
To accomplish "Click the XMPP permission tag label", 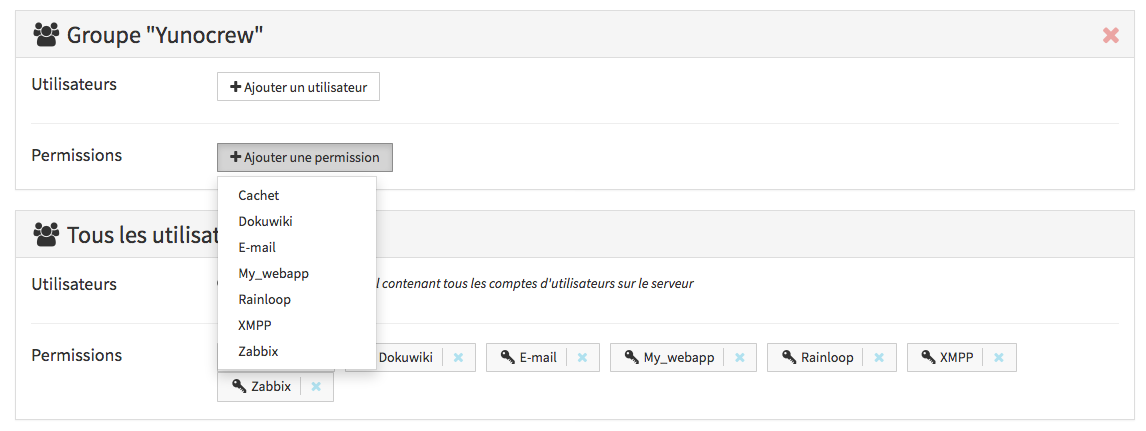I will tap(956, 357).
